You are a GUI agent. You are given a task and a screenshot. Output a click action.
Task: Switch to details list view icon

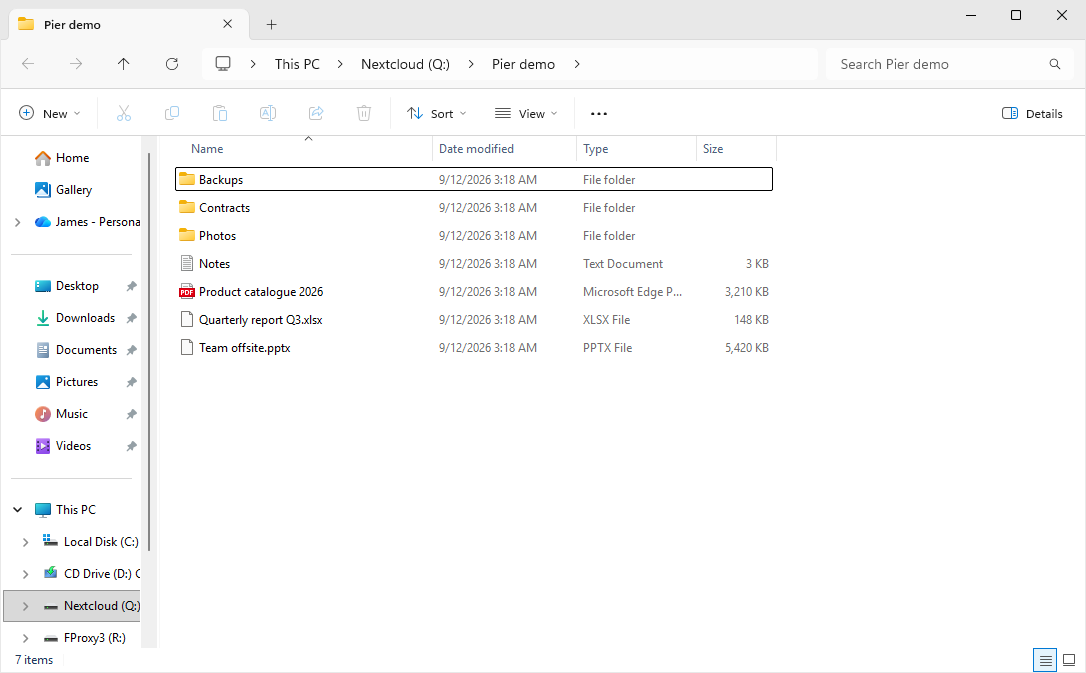pos(1045,660)
